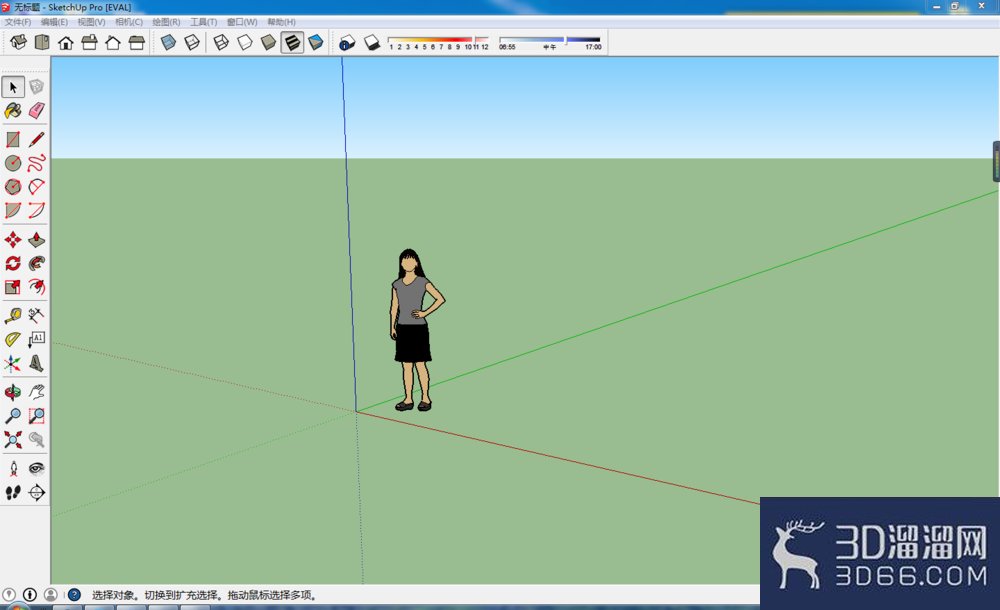
Task: Open the 文件(F) menu
Action: [18, 22]
